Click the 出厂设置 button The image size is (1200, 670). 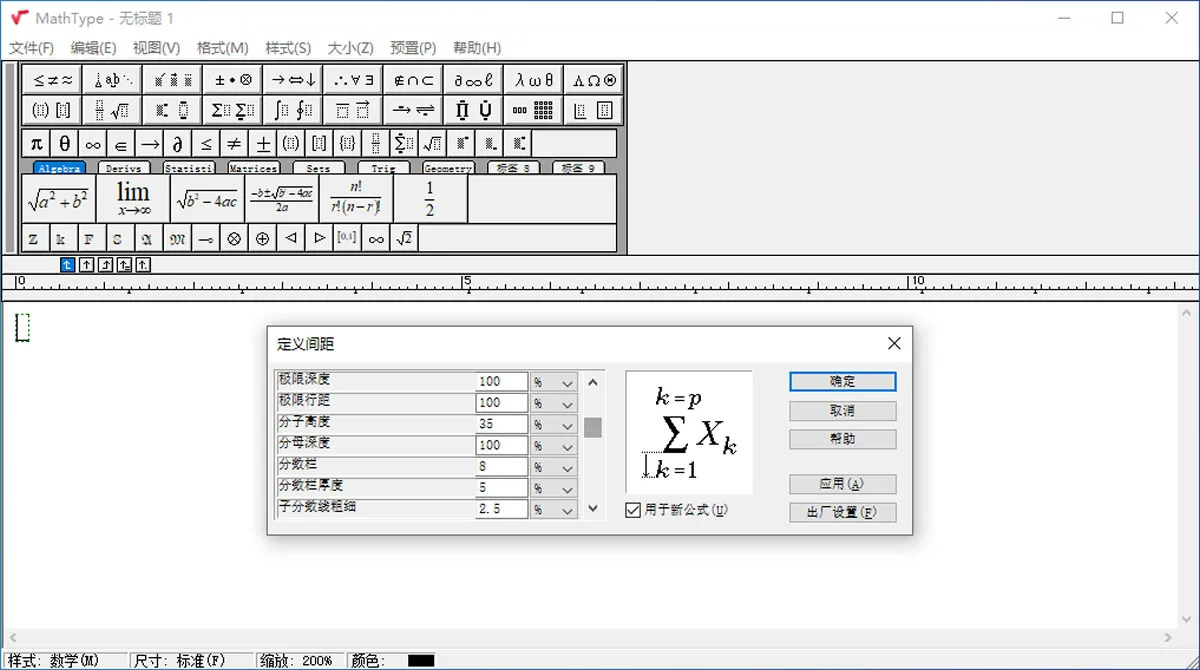click(x=842, y=512)
